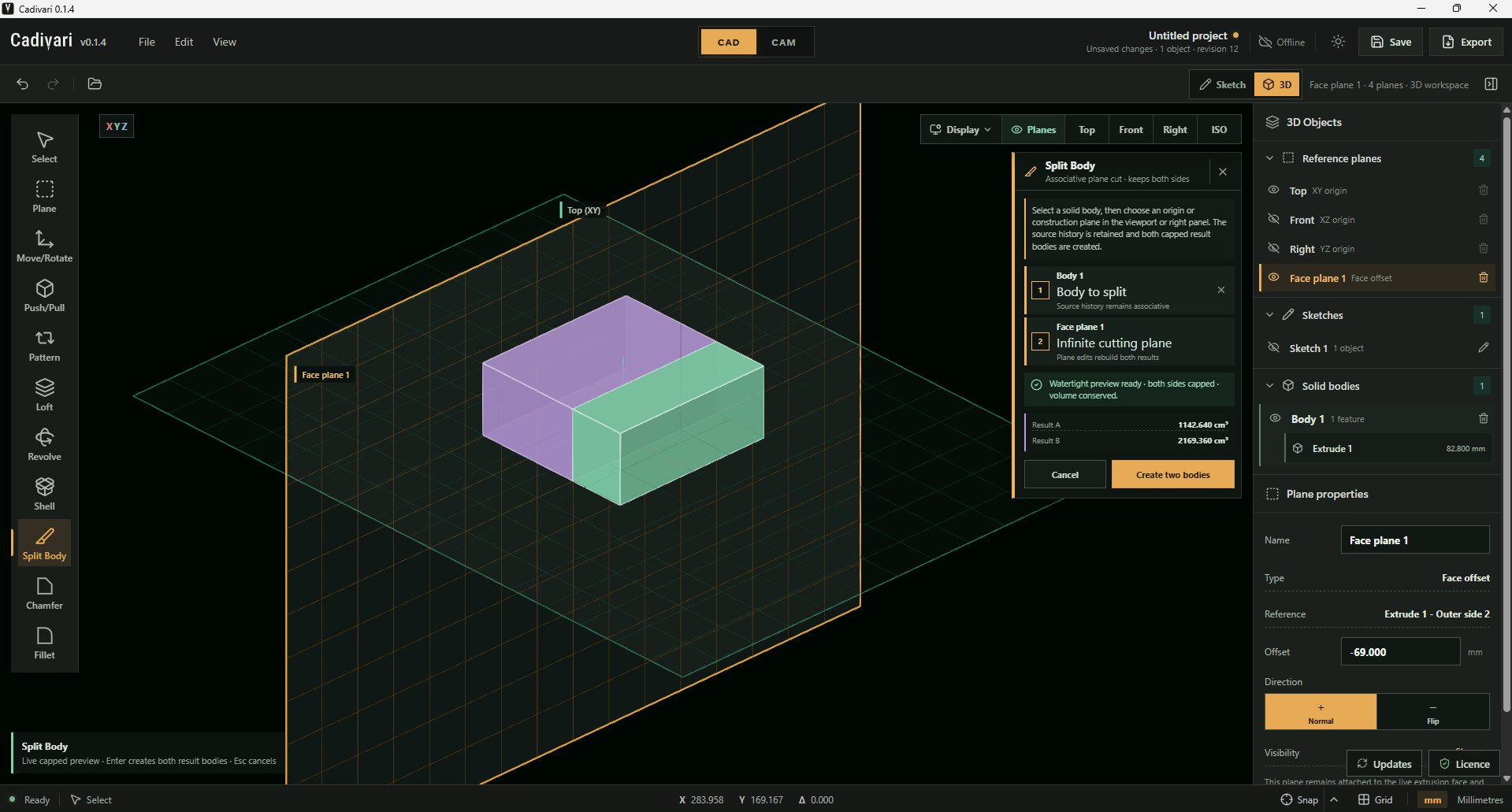
Task: Undo the last action
Action: click(x=23, y=84)
